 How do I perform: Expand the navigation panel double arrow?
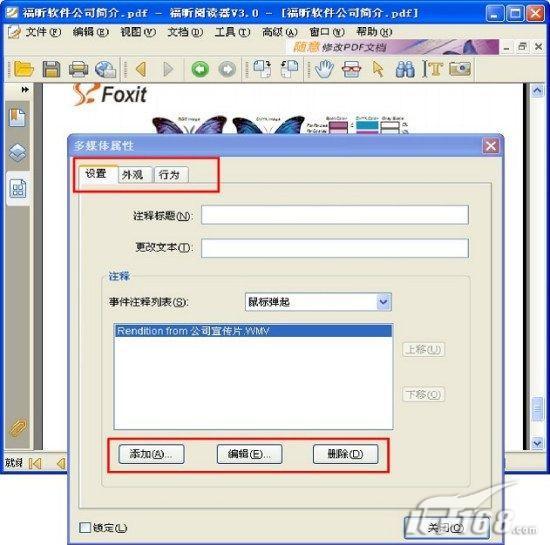point(25,89)
